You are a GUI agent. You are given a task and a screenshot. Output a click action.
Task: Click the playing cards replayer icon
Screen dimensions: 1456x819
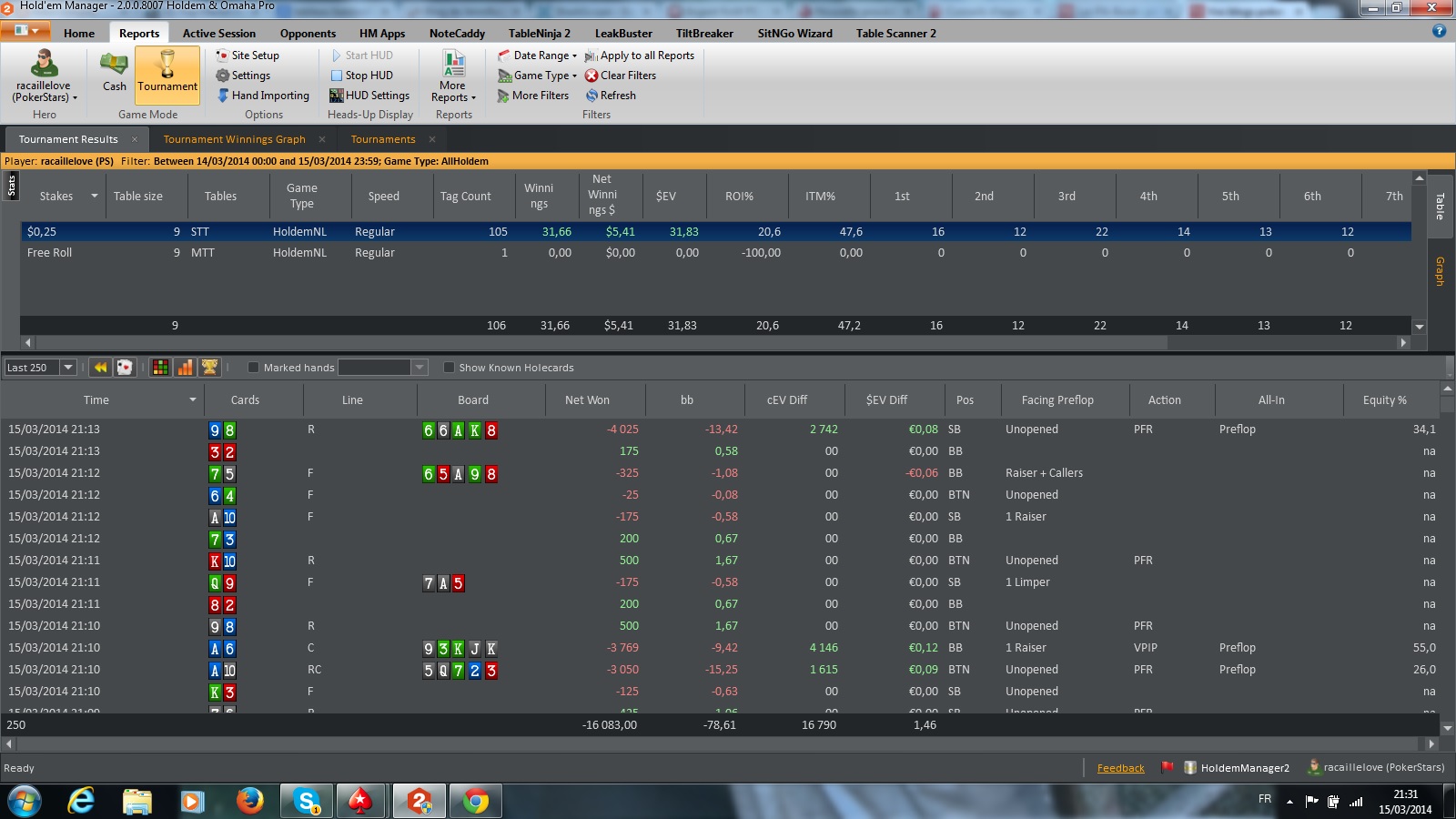coord(125,368)
